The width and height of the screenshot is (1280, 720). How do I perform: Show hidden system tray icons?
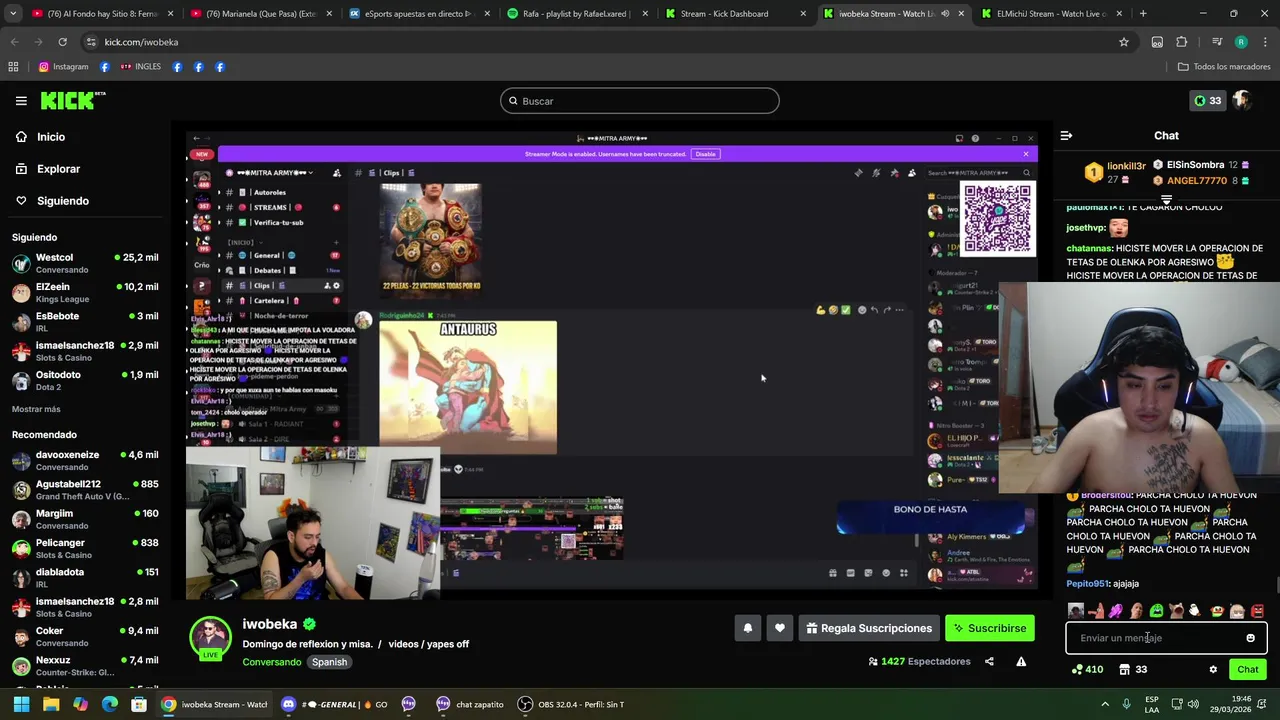(x=1105, y=704)
